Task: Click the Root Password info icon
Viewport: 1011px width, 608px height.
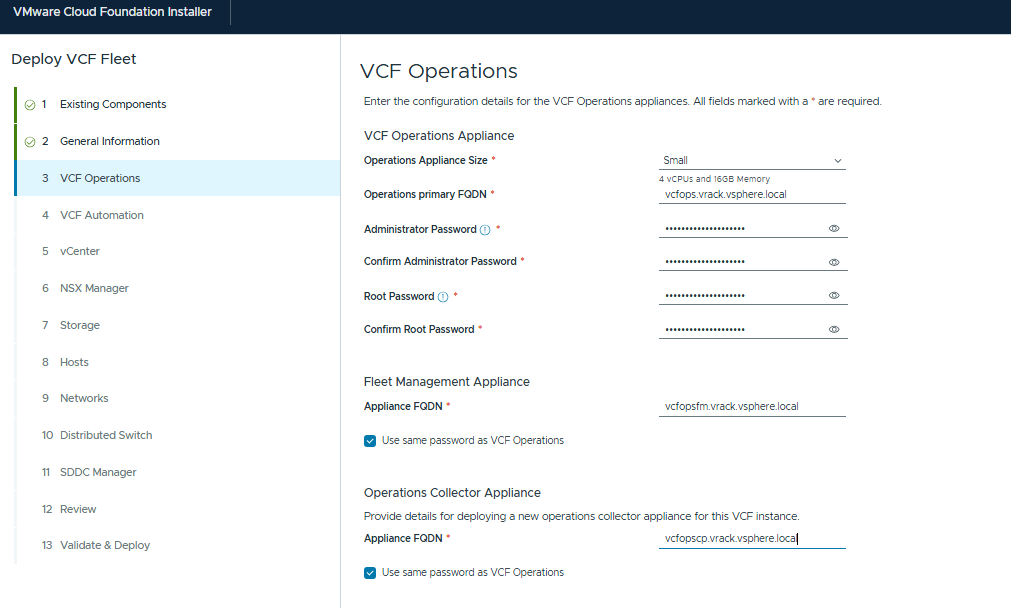Action: click(443, 297)
